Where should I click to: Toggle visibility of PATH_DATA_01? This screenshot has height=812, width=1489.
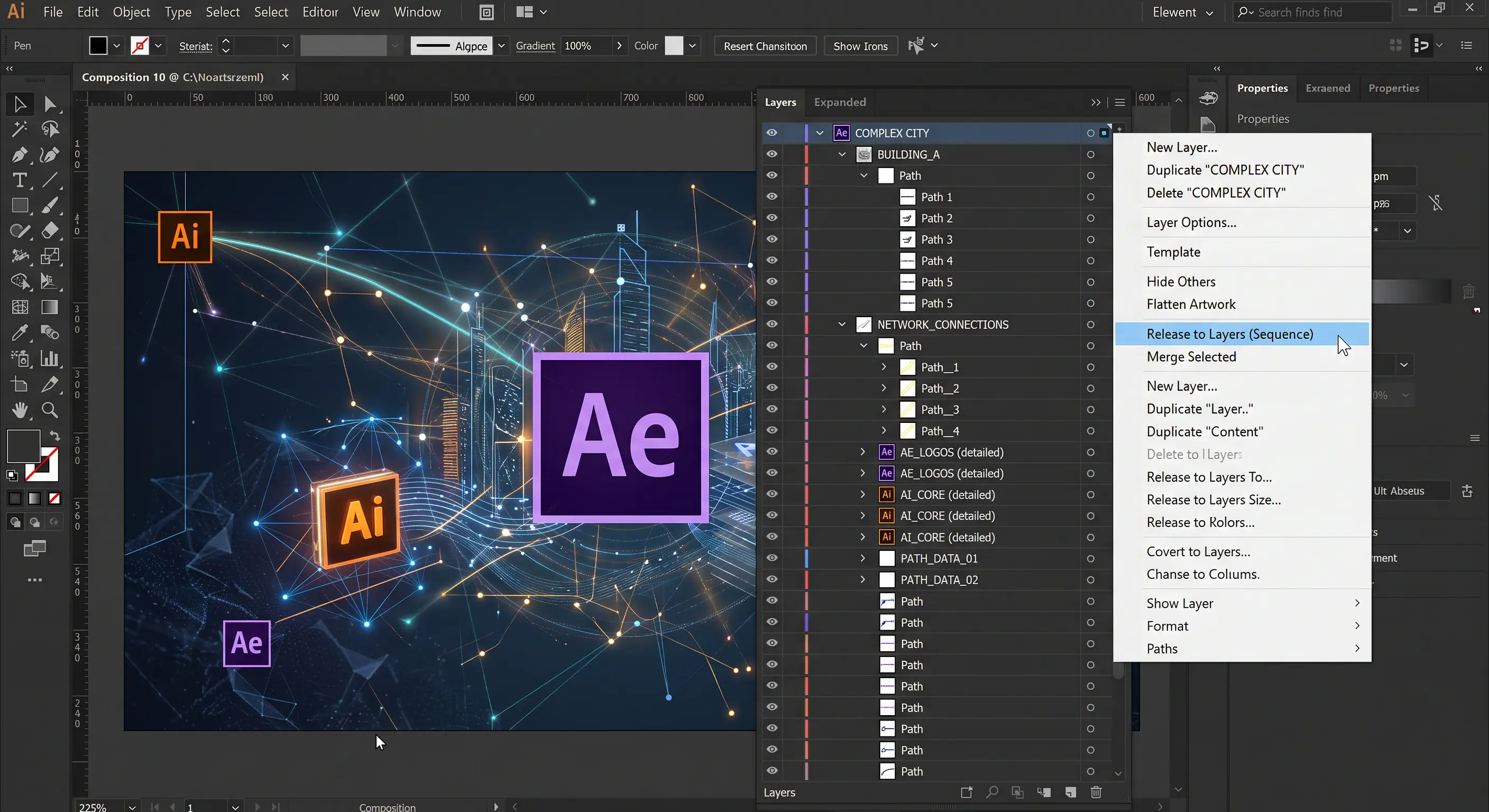[x=771, y=558]
